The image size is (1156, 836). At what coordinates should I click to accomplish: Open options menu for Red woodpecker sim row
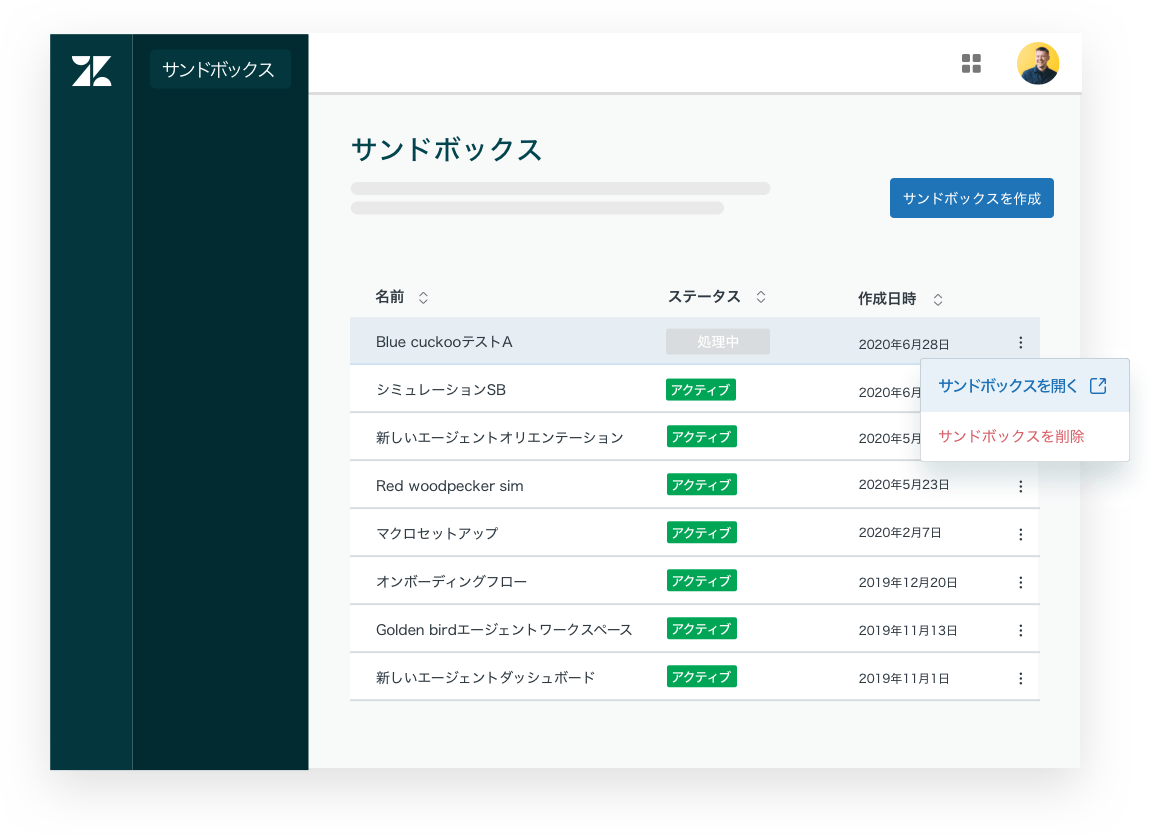pos(1020,487)
